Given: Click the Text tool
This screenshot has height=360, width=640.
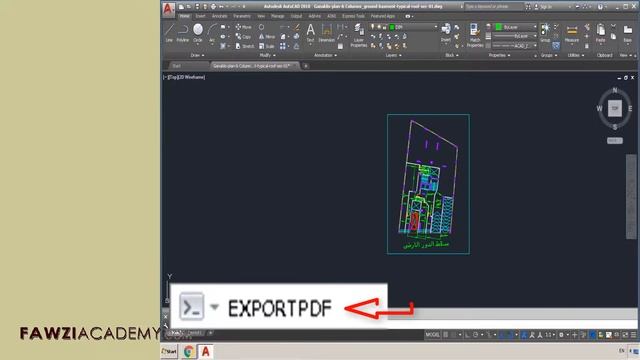Looking at the screenshot, I should (x=311, y=33).
